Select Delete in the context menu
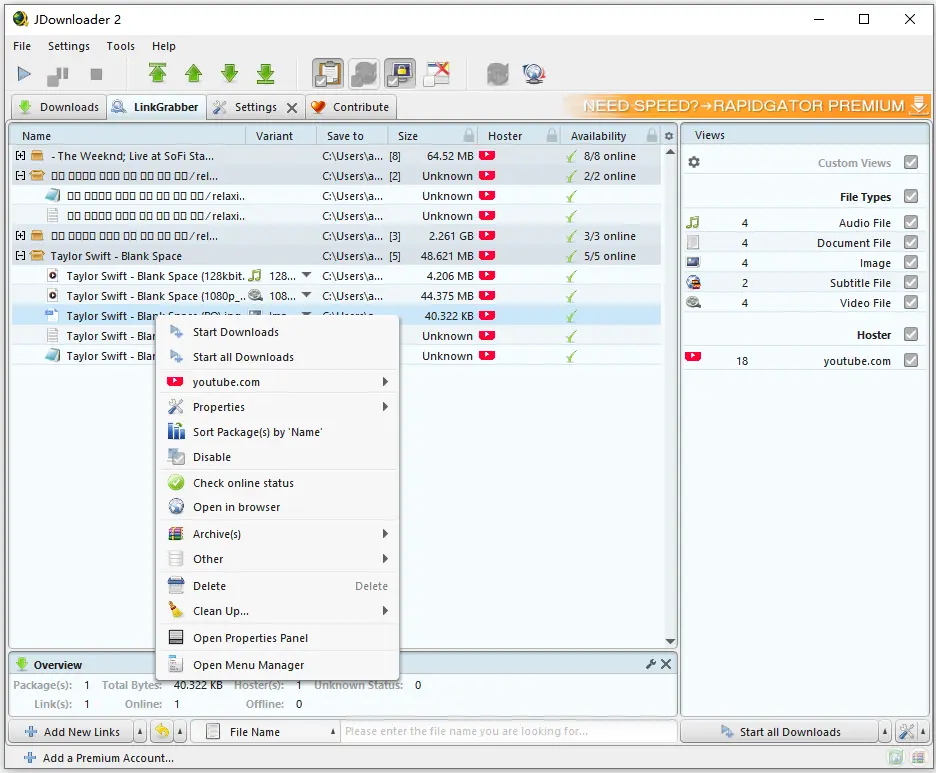 click(278, 586)
